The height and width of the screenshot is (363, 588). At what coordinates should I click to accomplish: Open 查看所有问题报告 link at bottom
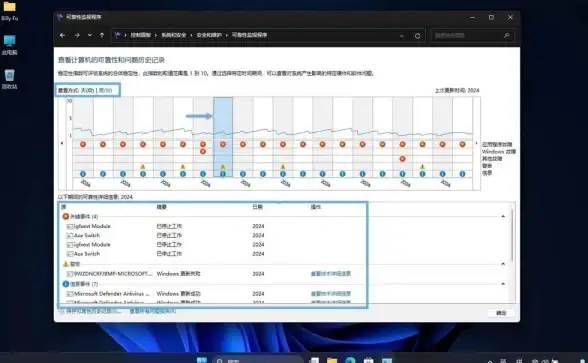pos(153,311)
